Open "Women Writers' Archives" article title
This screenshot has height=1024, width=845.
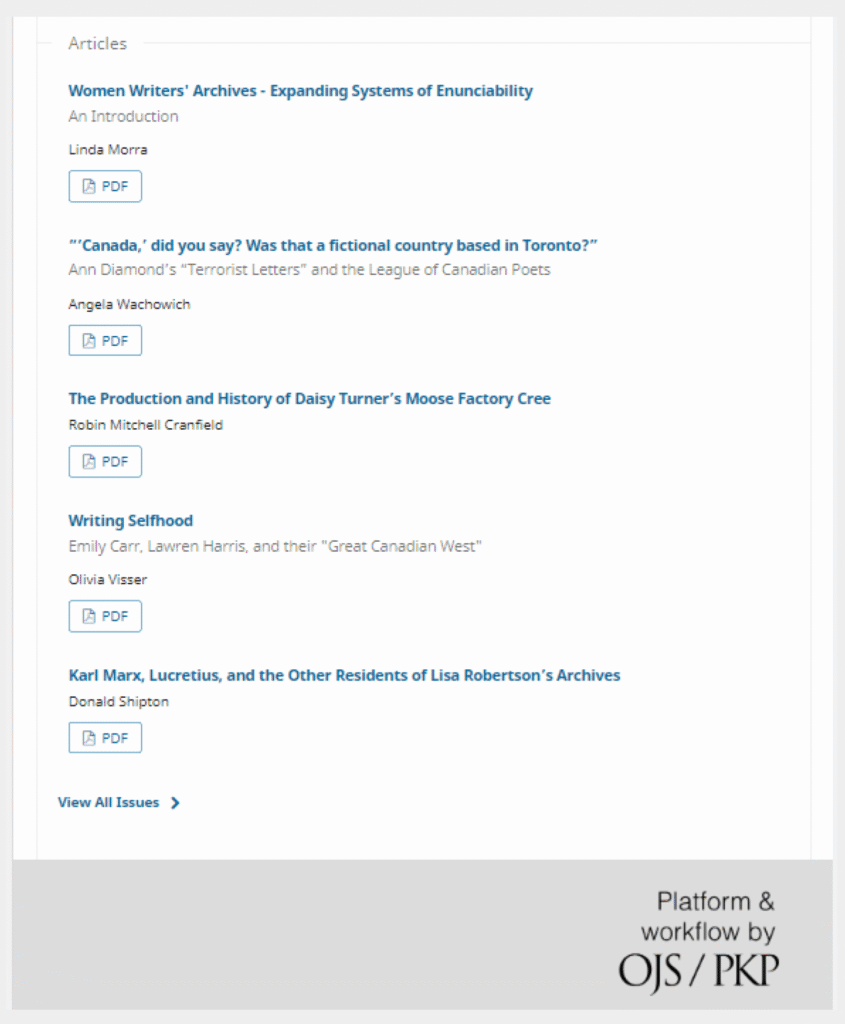(x=300, y=91)
